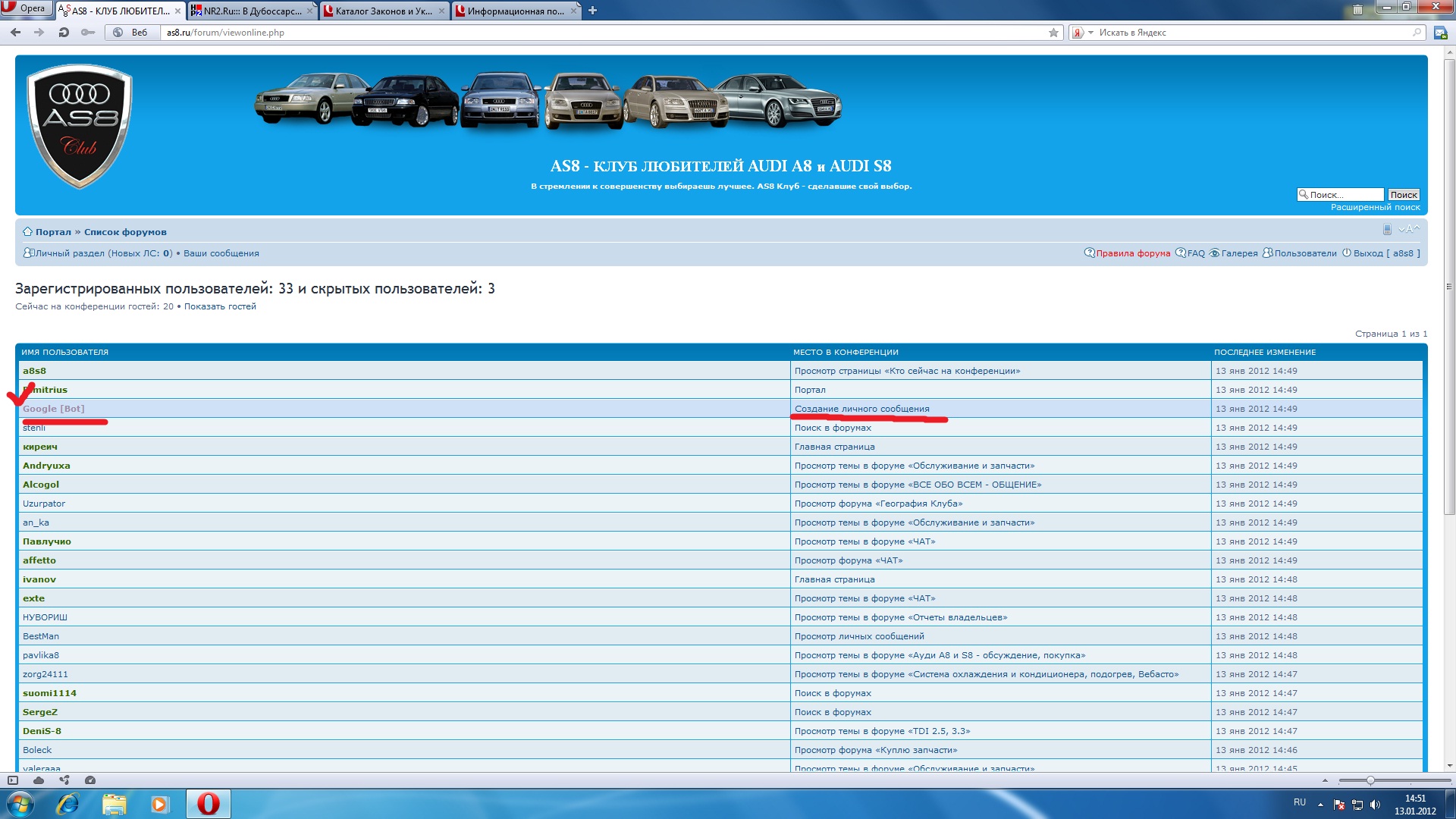Image resolution: width=1456 pixels, height=819 pixels.
Task: Open Веб site security info badge
Action: [130, 33]
